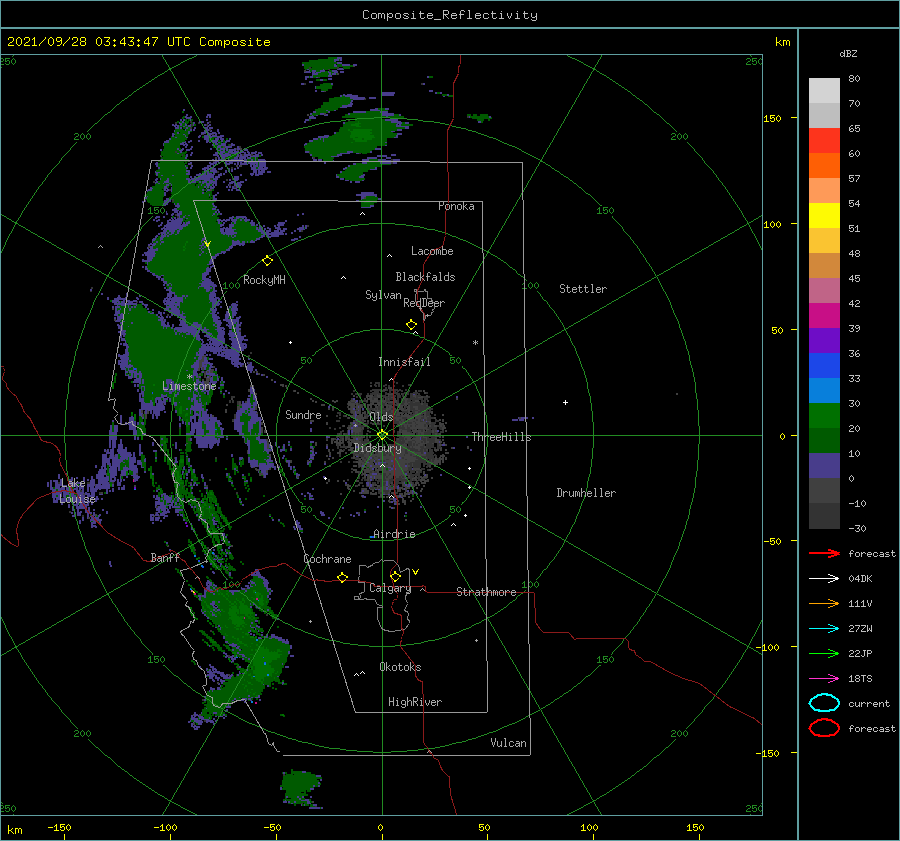Click the Limestone label
This screenshot has height=841, width=900.
click(189, 386)
